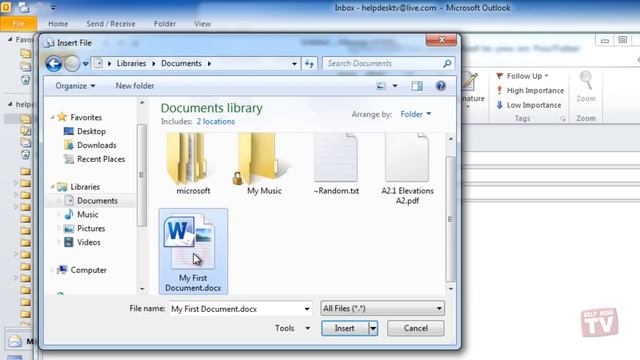Click the Zoom magnifier button

586,87
